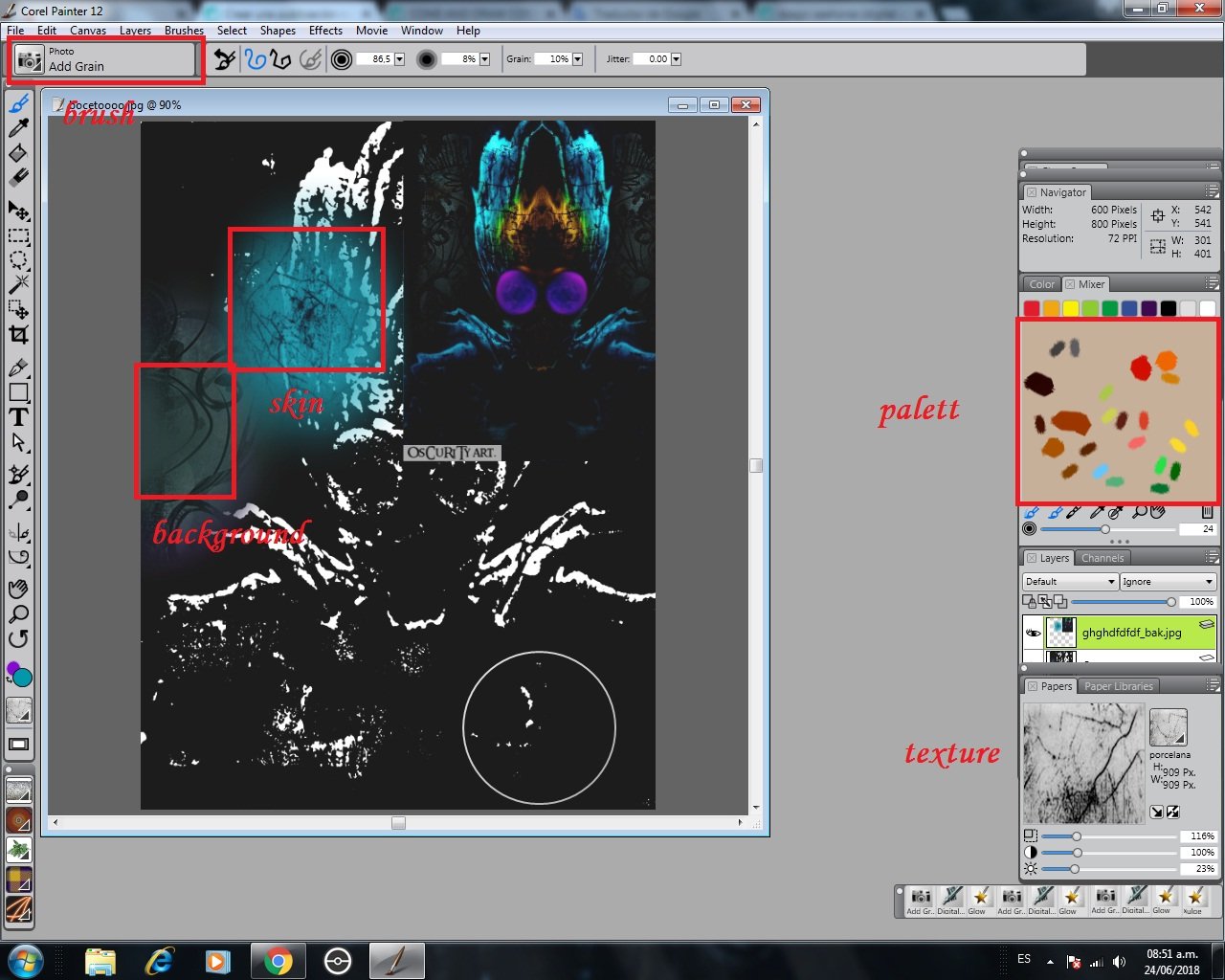Open the Photo Add Grain brush selector

pyautogui.click(x=104, y=59)
